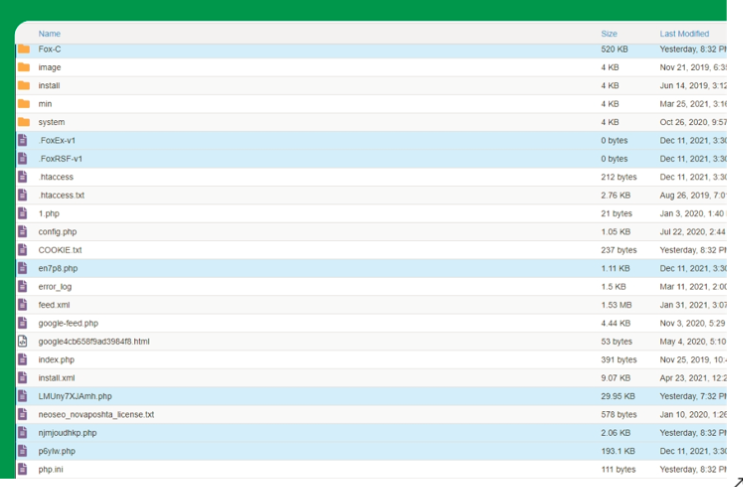Sort by the Last Modified column header

click(x=684, y=34)
